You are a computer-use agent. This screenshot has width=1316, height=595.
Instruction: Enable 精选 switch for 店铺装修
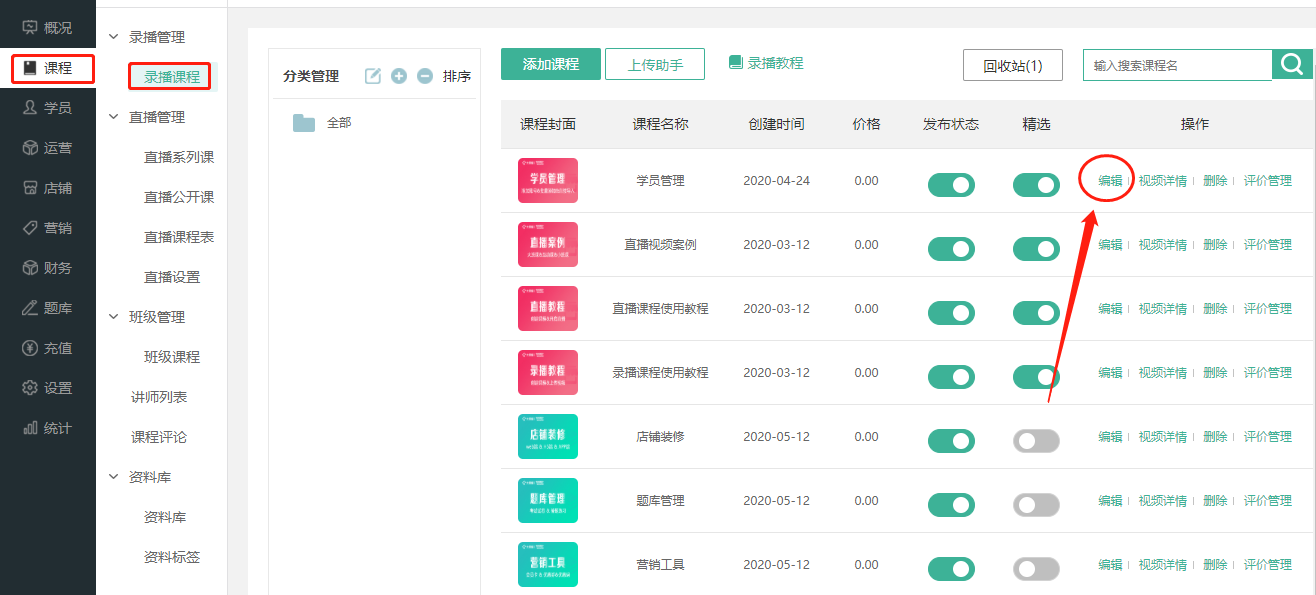pos(1036,441)
